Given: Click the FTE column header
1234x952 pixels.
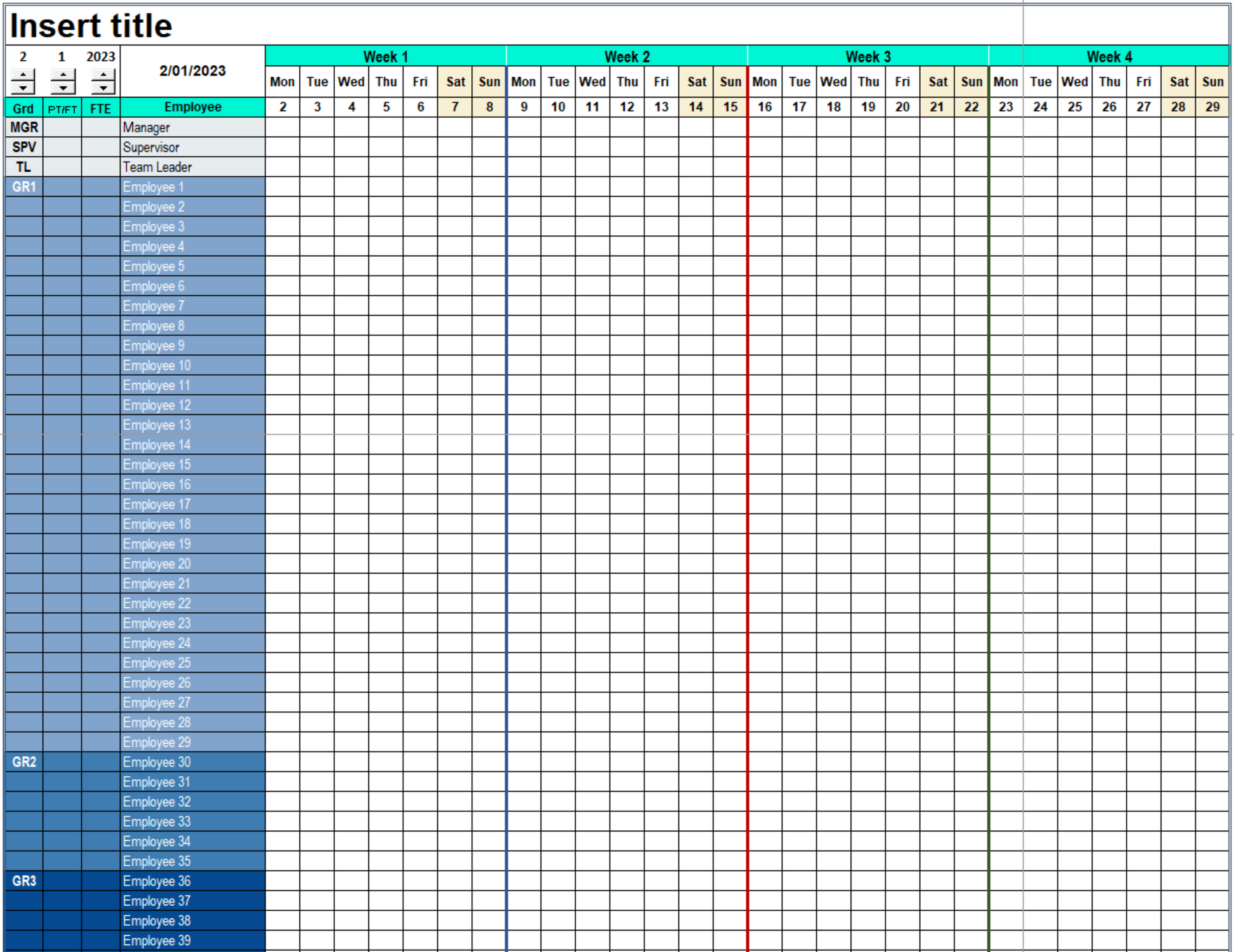Looking at the screenshot, I should click(x=100, y=108).
